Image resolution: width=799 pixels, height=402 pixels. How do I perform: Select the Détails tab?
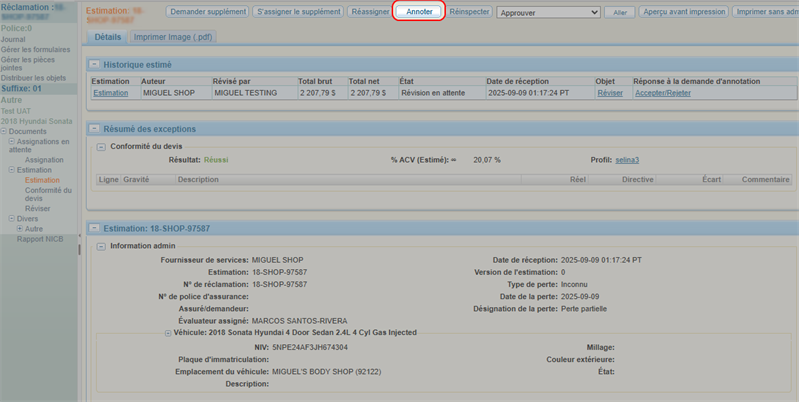(107, 37)
